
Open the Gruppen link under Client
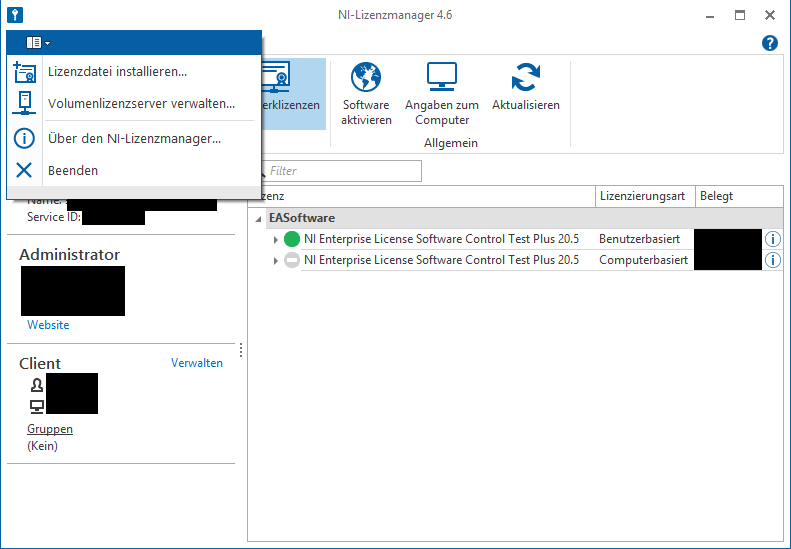tap(50, 429)
